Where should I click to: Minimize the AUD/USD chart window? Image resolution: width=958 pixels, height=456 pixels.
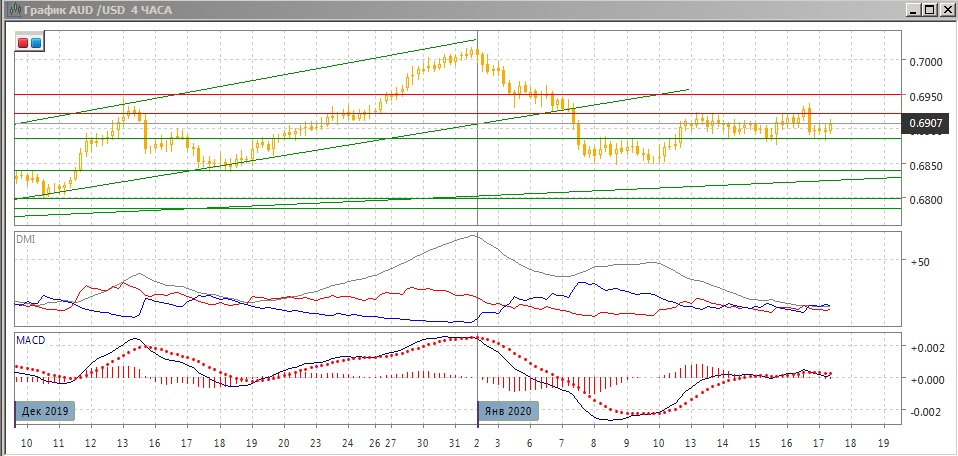click(913, 9)
